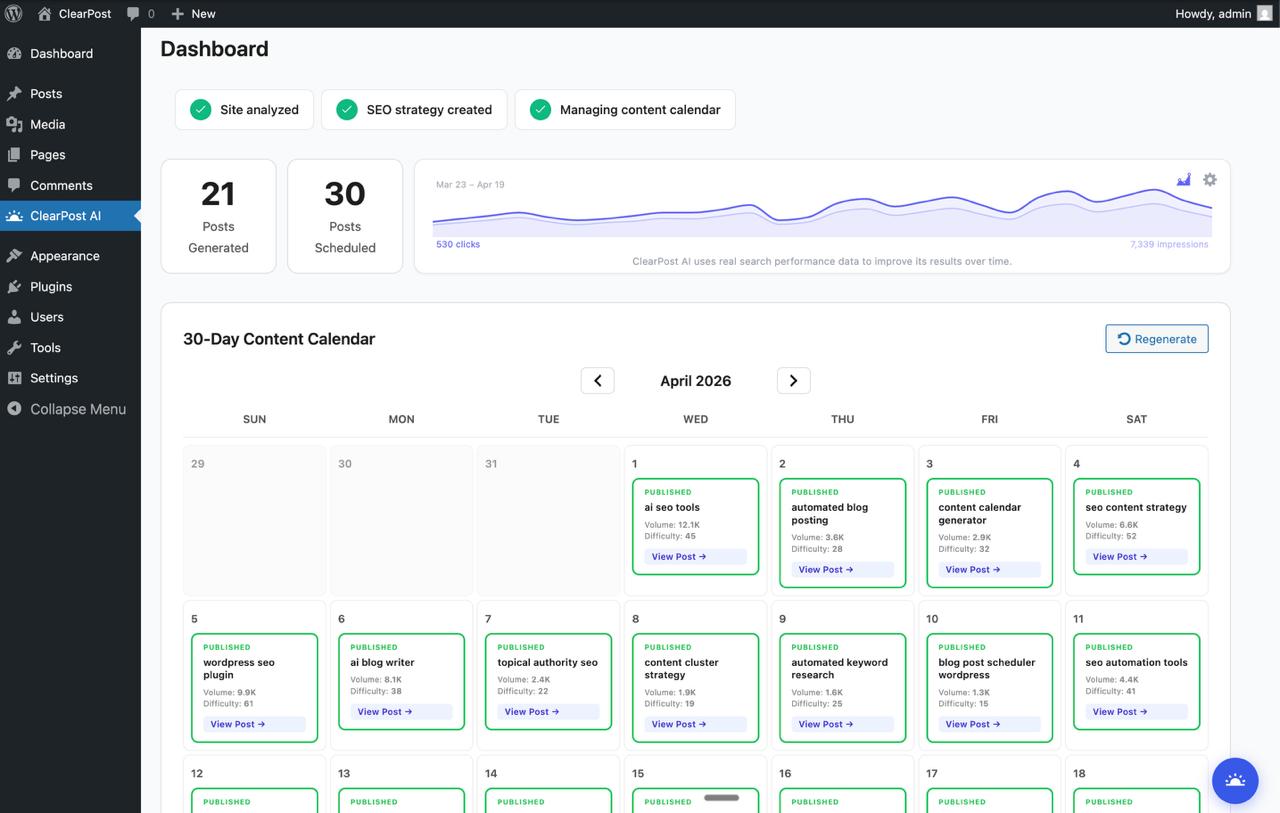
Task: Click the Users person icon
Action: click(14, 317)
